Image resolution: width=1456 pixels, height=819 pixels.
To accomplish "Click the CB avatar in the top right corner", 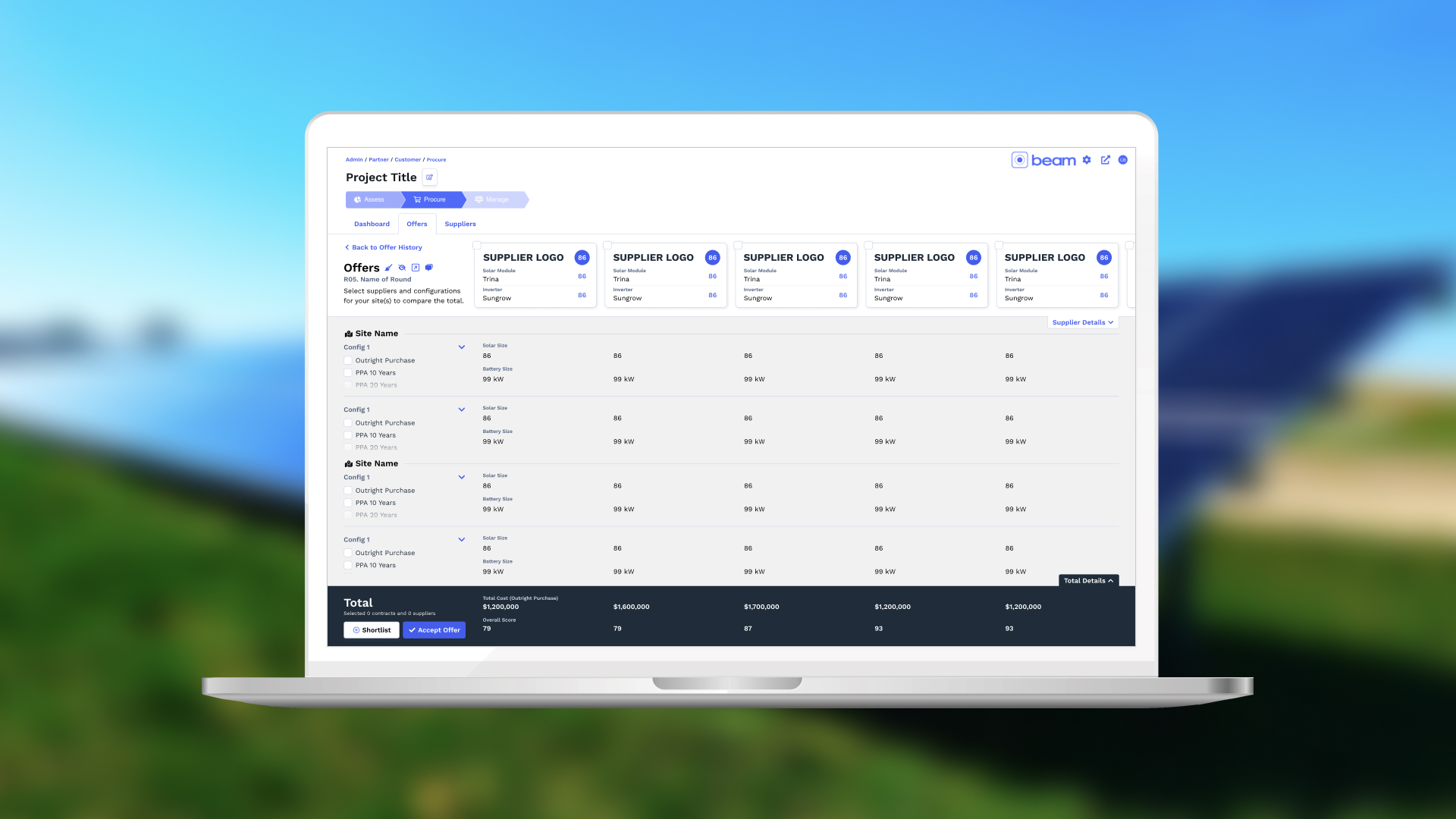I will click(x=1123, y=160).
